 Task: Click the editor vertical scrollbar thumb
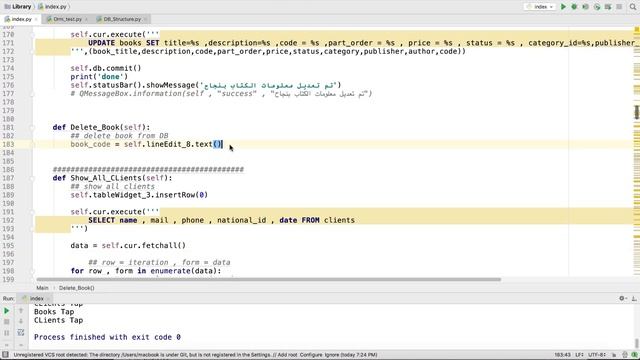pos(636,112)
